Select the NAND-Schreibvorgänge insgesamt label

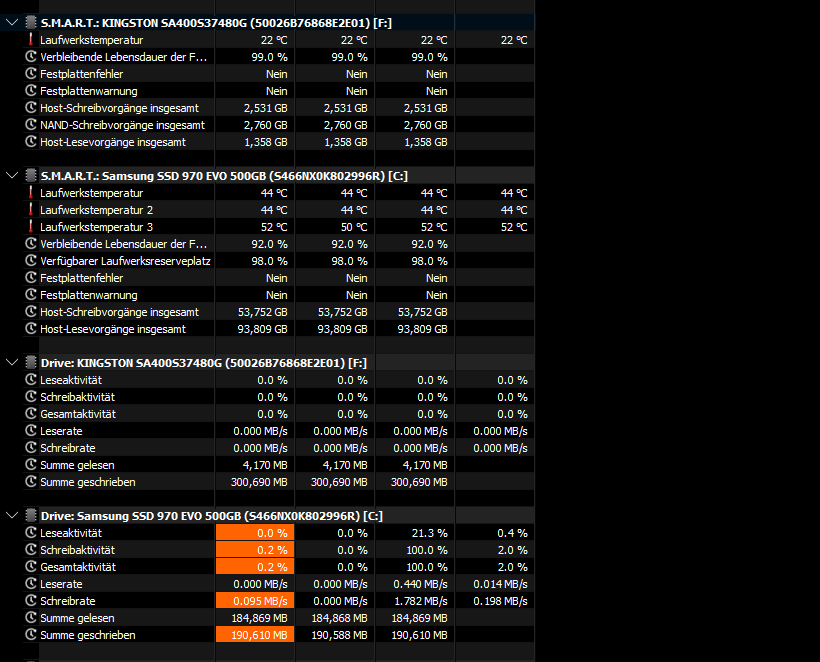(122, 125)
